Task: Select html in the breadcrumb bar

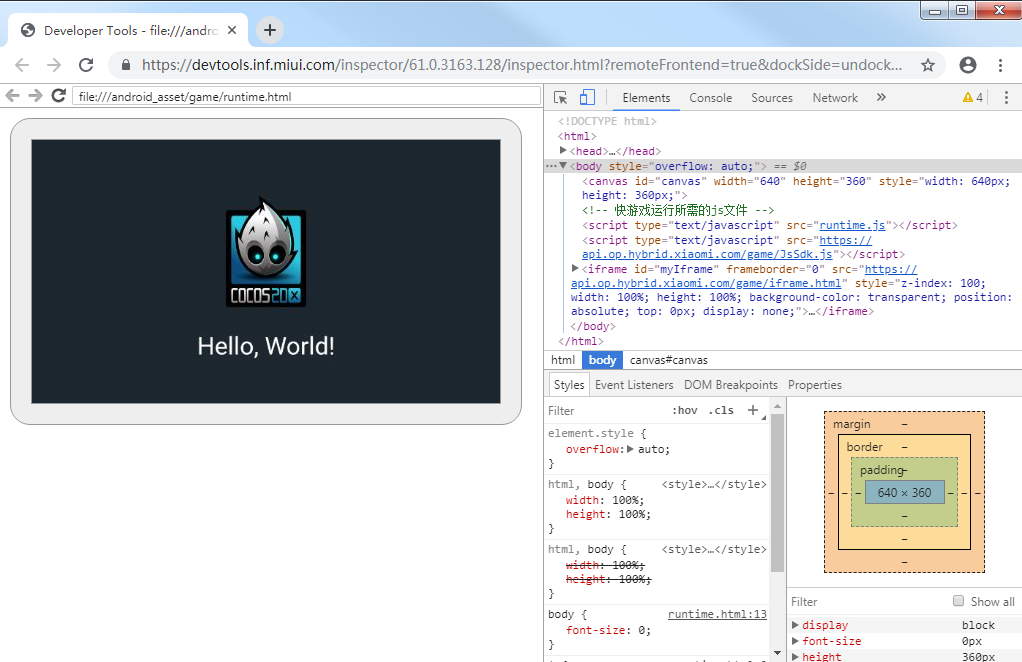Action: coord(562,360)
